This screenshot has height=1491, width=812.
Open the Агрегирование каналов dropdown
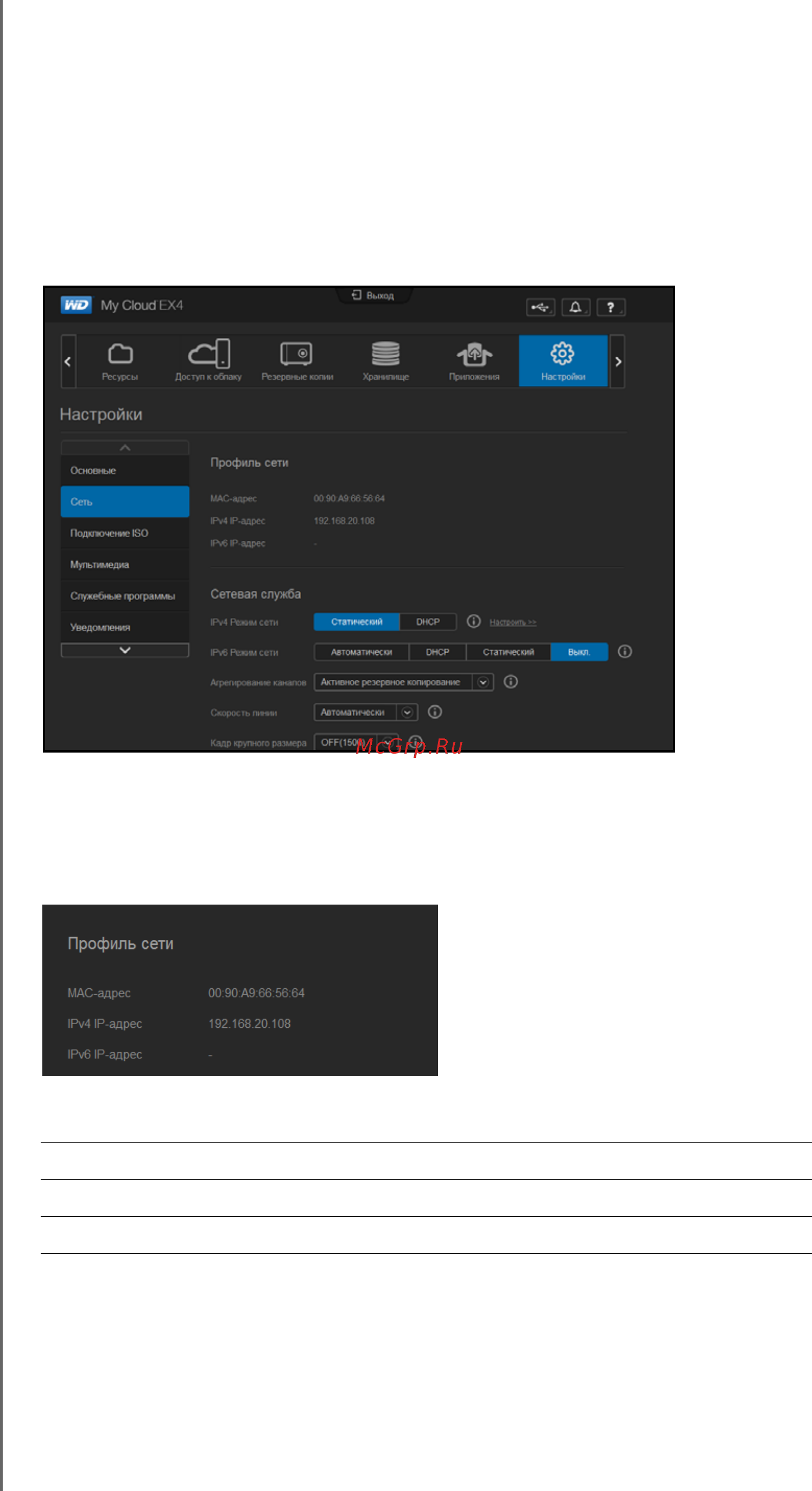point(403,682)
